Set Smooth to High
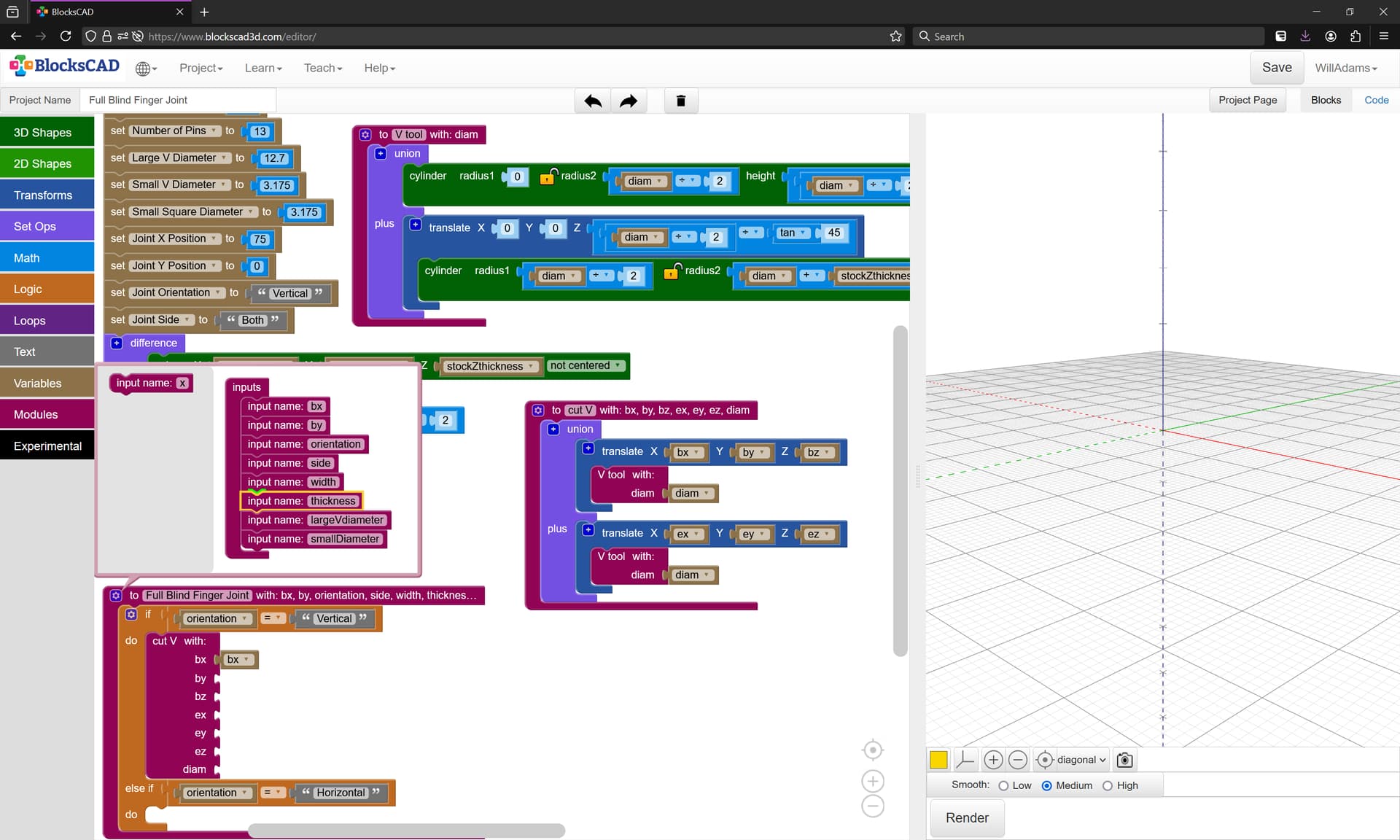The width and height of the screenshot is (1400, 840). (x=1108, y=786)
